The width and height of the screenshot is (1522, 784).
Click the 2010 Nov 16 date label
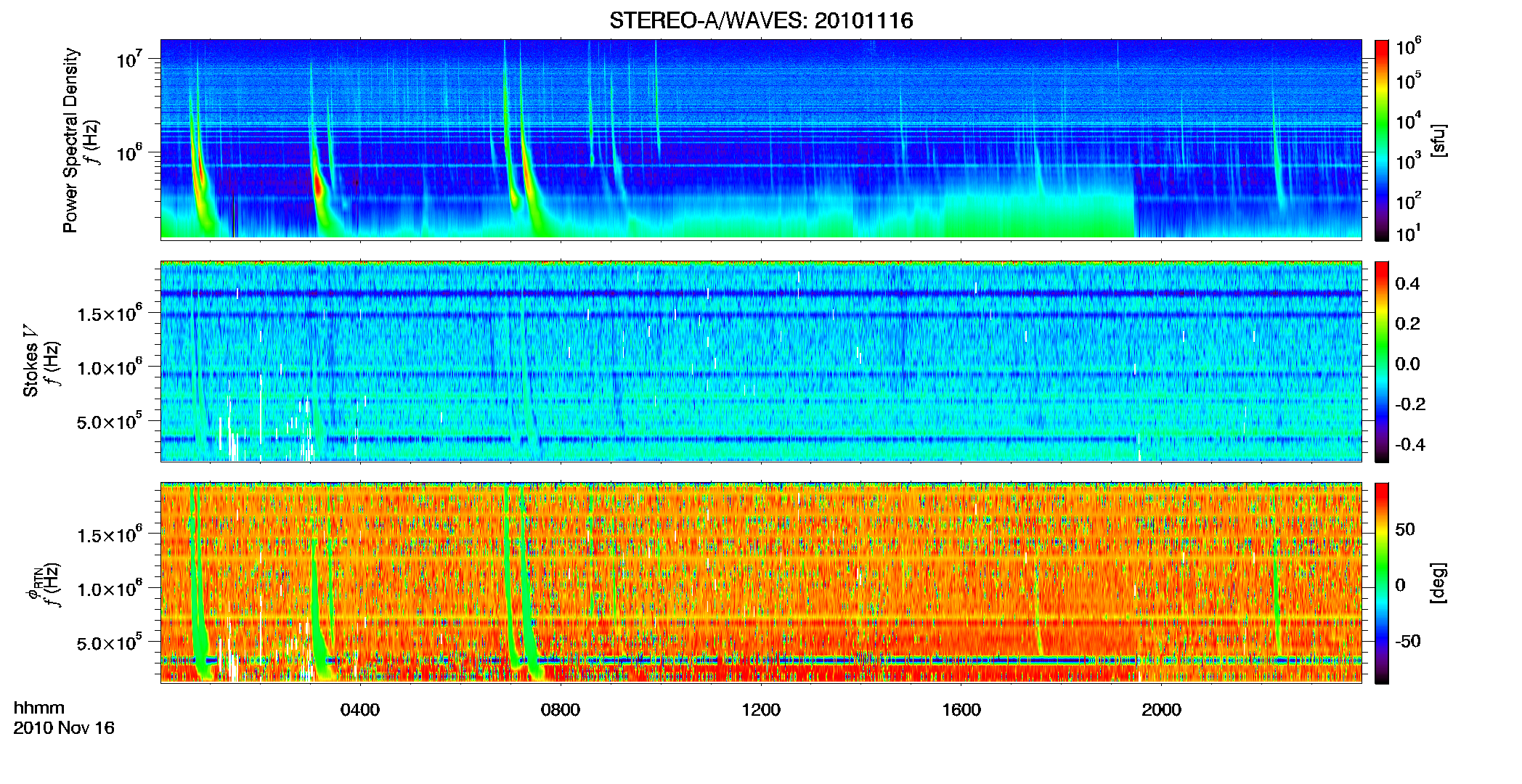pyautogui.click(x=64, y=728)
